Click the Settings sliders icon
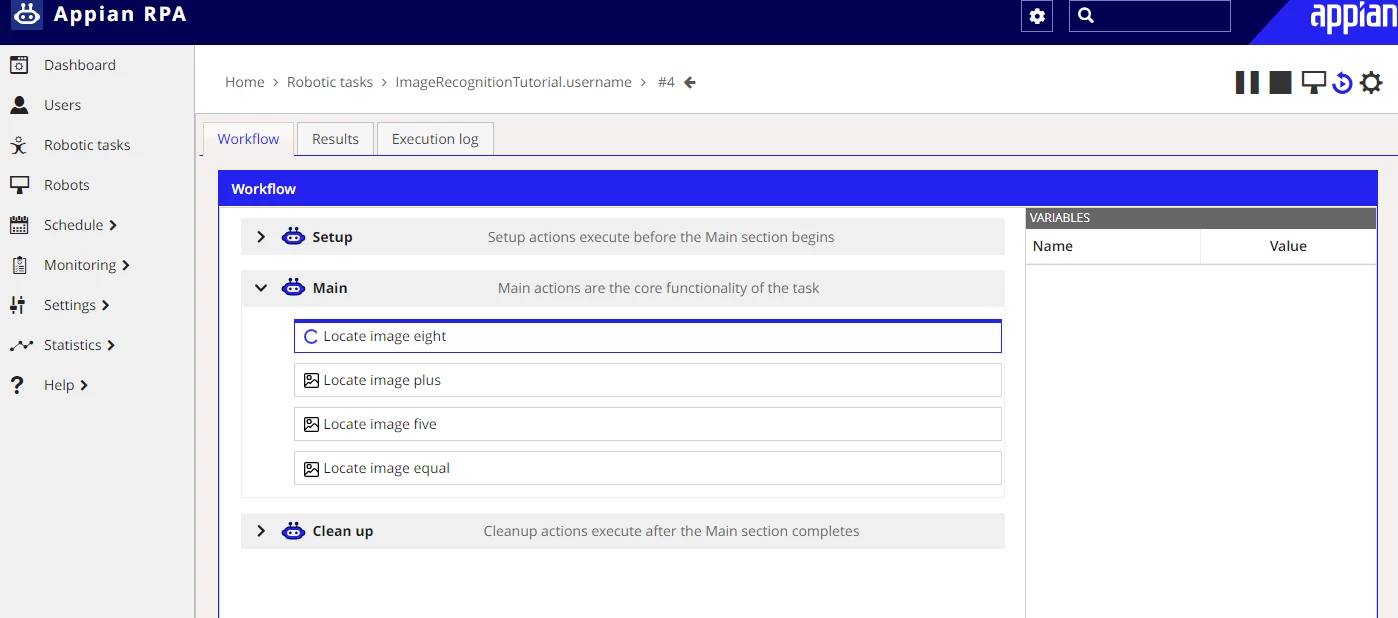 tap(19, 305)
